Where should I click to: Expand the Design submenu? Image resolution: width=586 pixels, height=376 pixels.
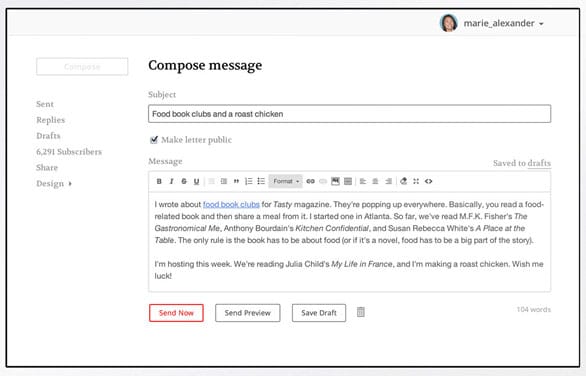pyautogui.click(x=54, y=184)
